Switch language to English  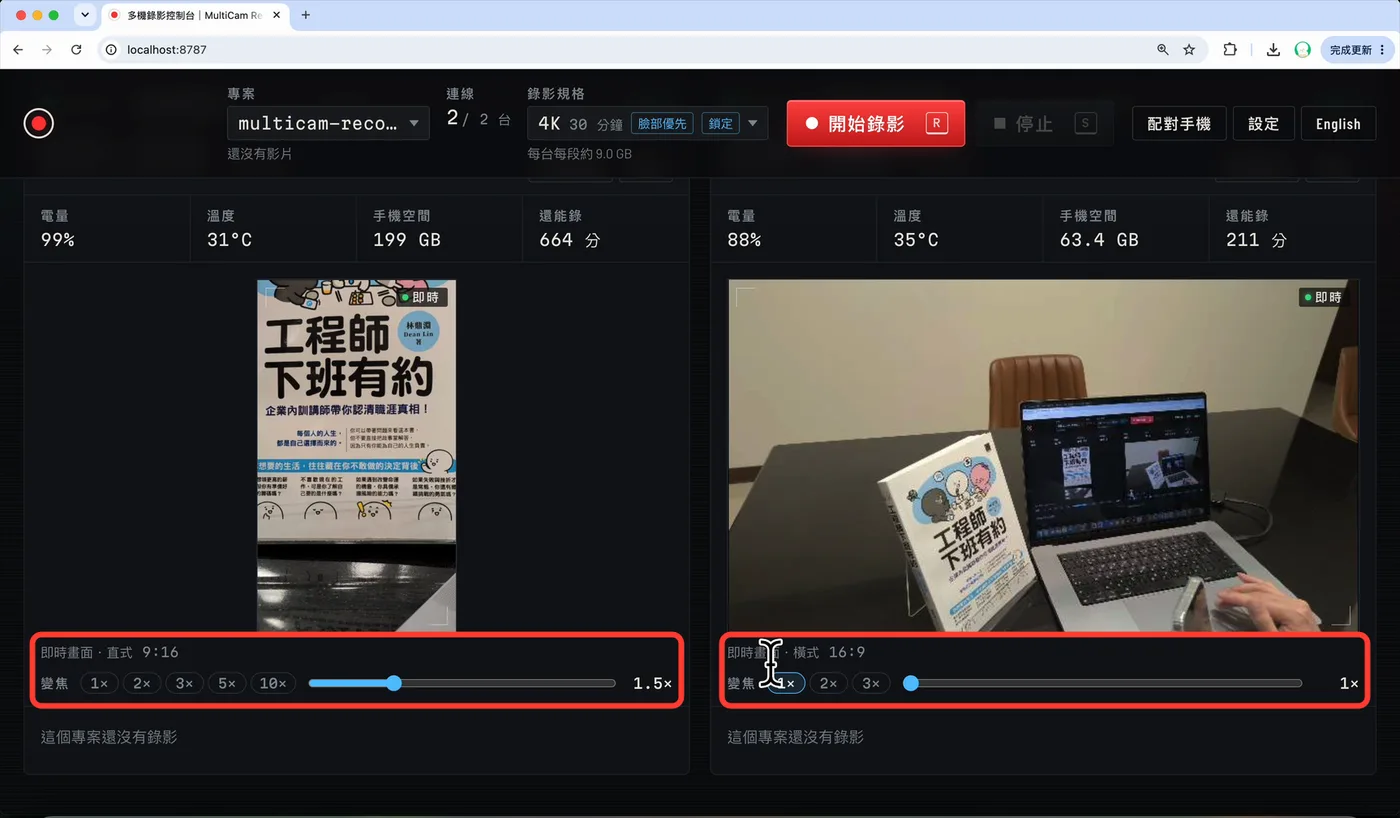click(1338, 123)
